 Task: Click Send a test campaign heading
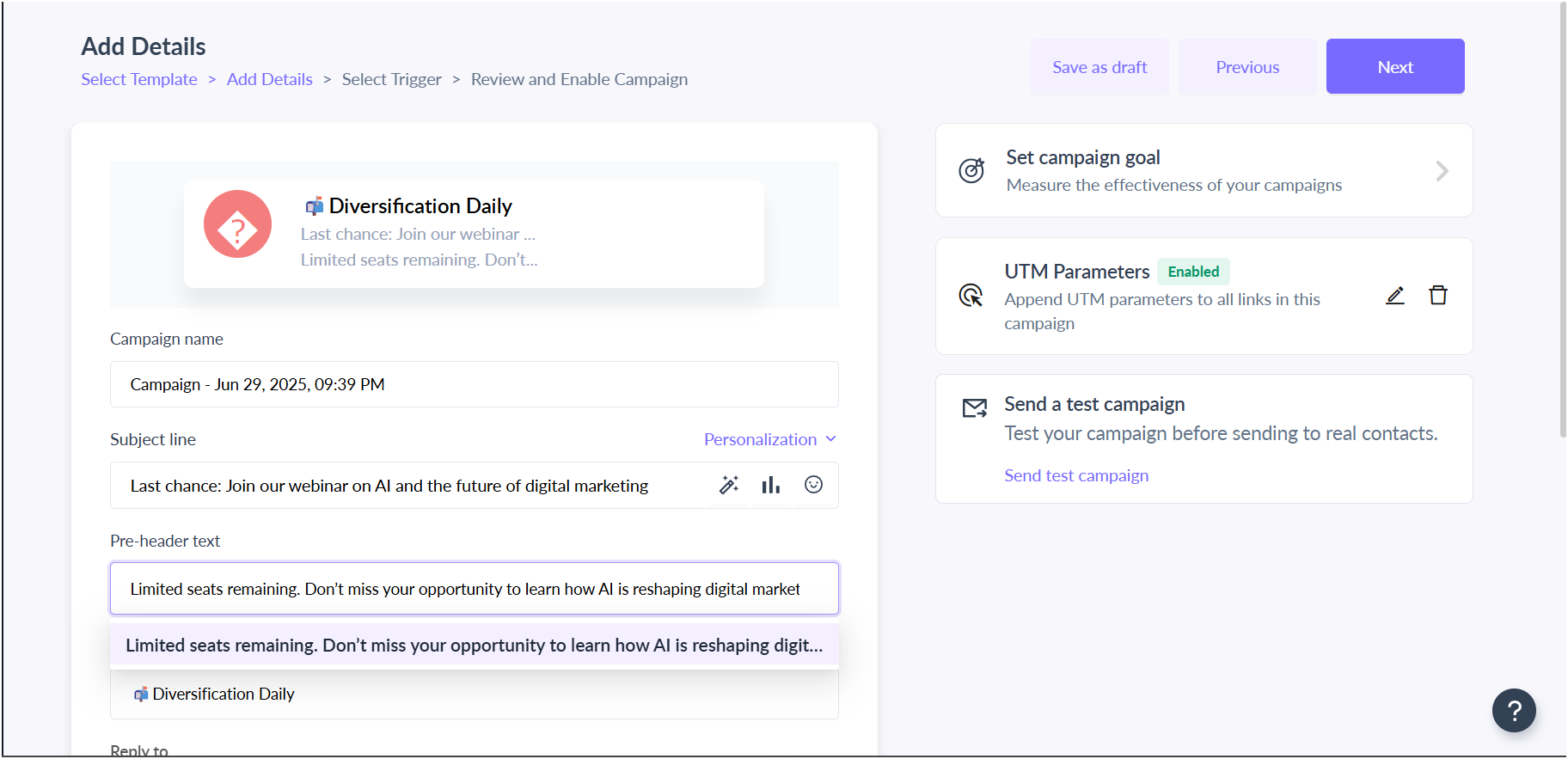1094,404
